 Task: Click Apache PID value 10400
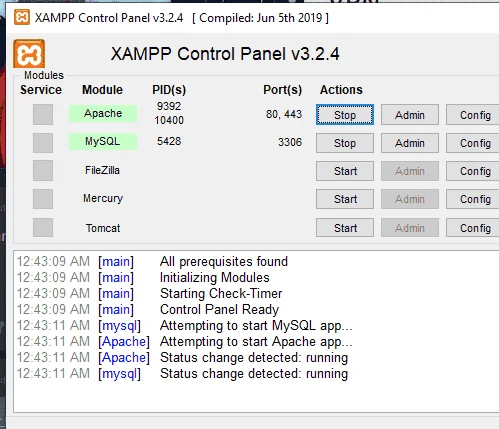click(169, 120)
